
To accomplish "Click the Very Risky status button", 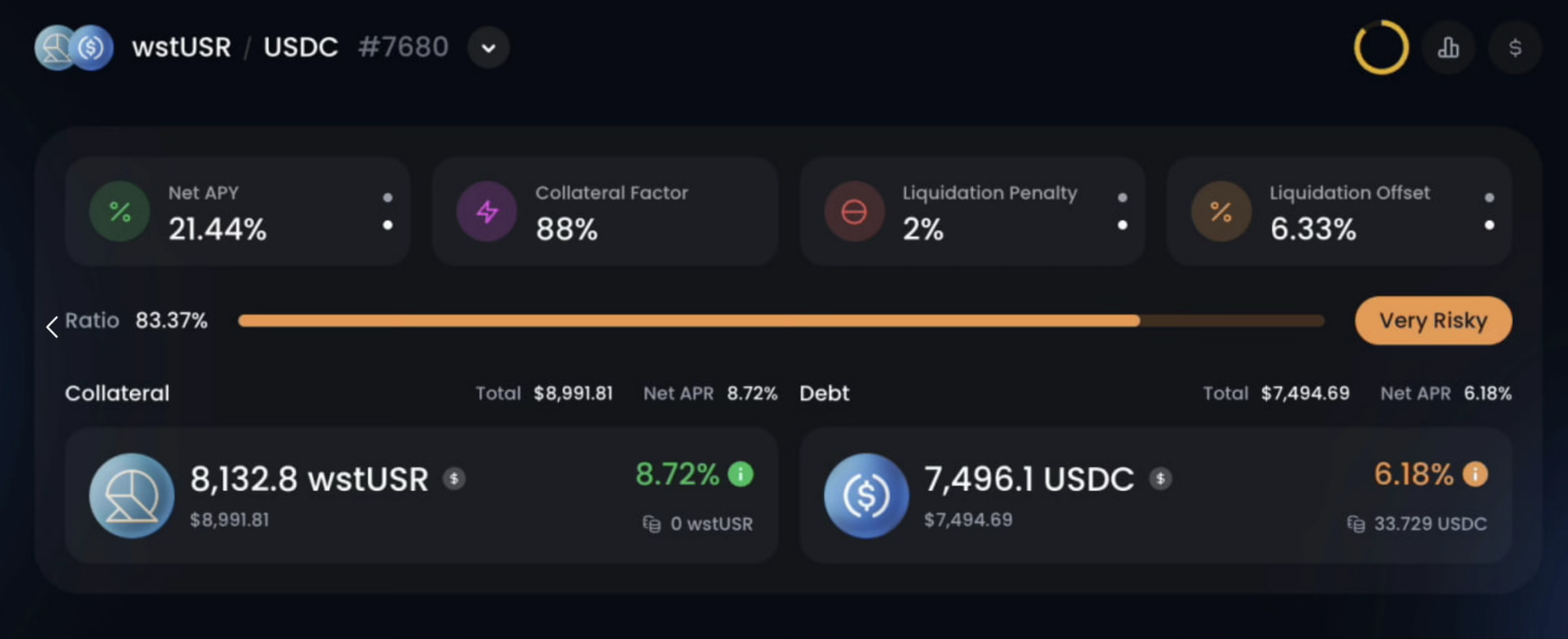I will [x=1433, y=321].
